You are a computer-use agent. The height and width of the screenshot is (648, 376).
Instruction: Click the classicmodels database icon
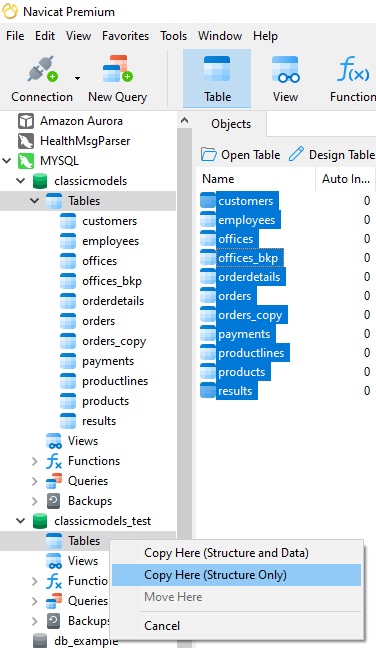point(40,181)
